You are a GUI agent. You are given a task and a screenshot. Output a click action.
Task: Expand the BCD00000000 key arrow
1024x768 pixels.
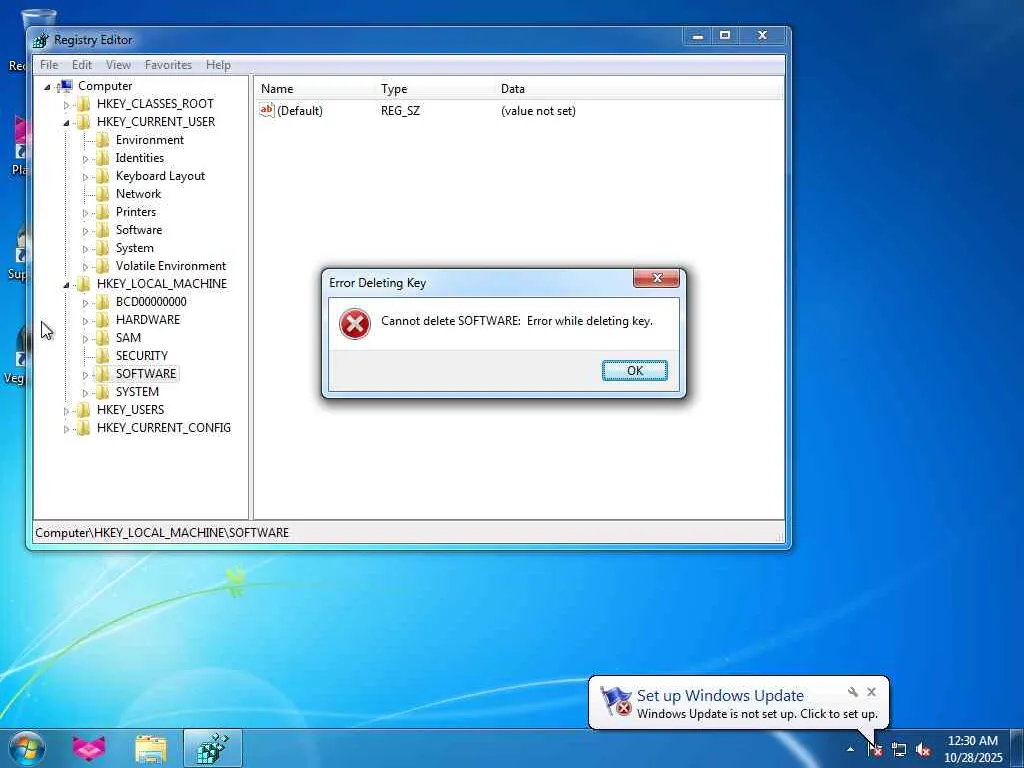(x=85, y=303)
